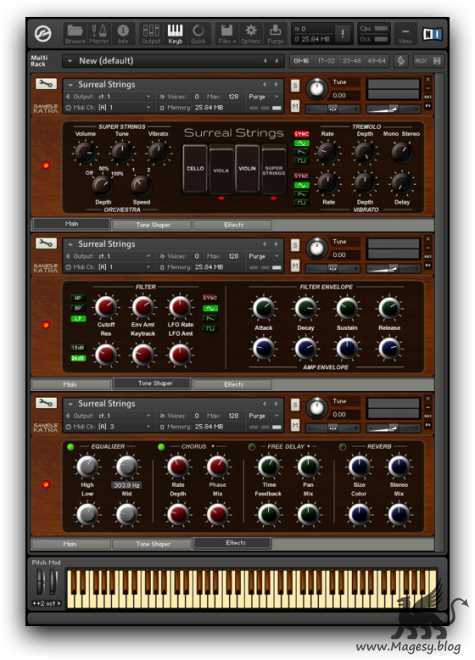Show the Output mixer section

coord(151,34)
